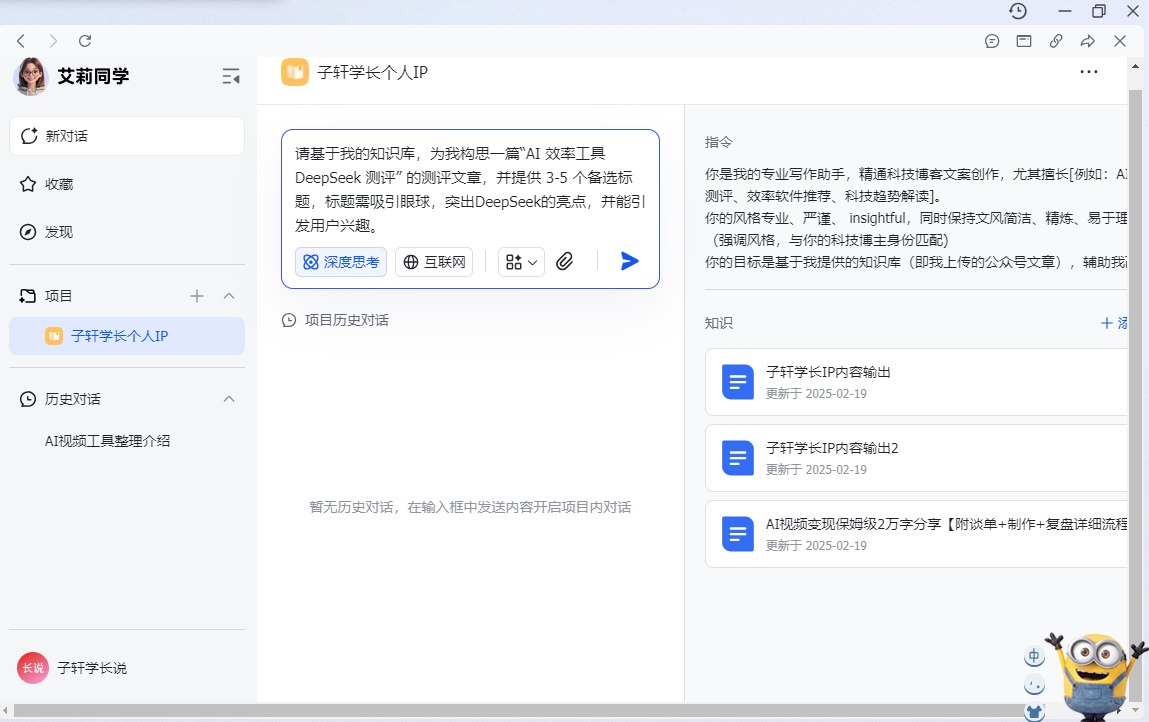Click the 指令 instruction text

718,142
